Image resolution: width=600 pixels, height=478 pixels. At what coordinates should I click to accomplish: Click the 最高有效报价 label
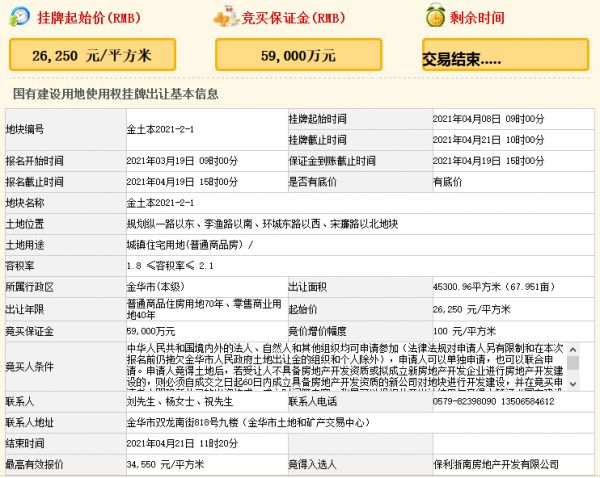[x=34, y=465]
